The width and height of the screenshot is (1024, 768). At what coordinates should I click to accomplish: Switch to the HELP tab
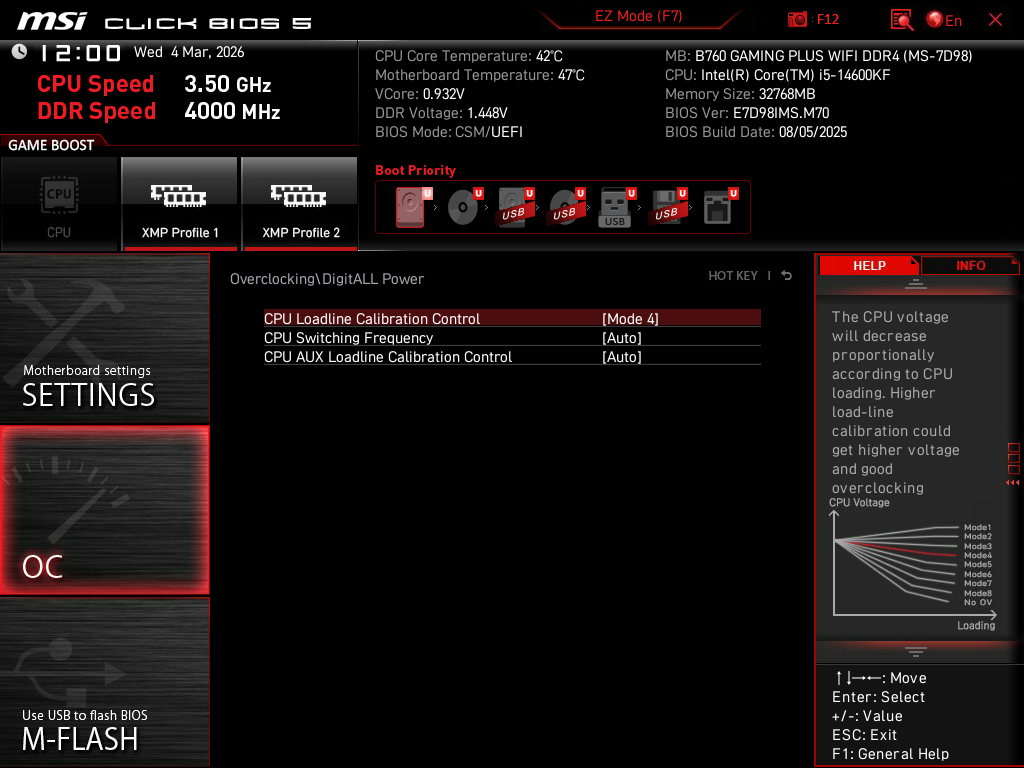(x=869, y=265)
